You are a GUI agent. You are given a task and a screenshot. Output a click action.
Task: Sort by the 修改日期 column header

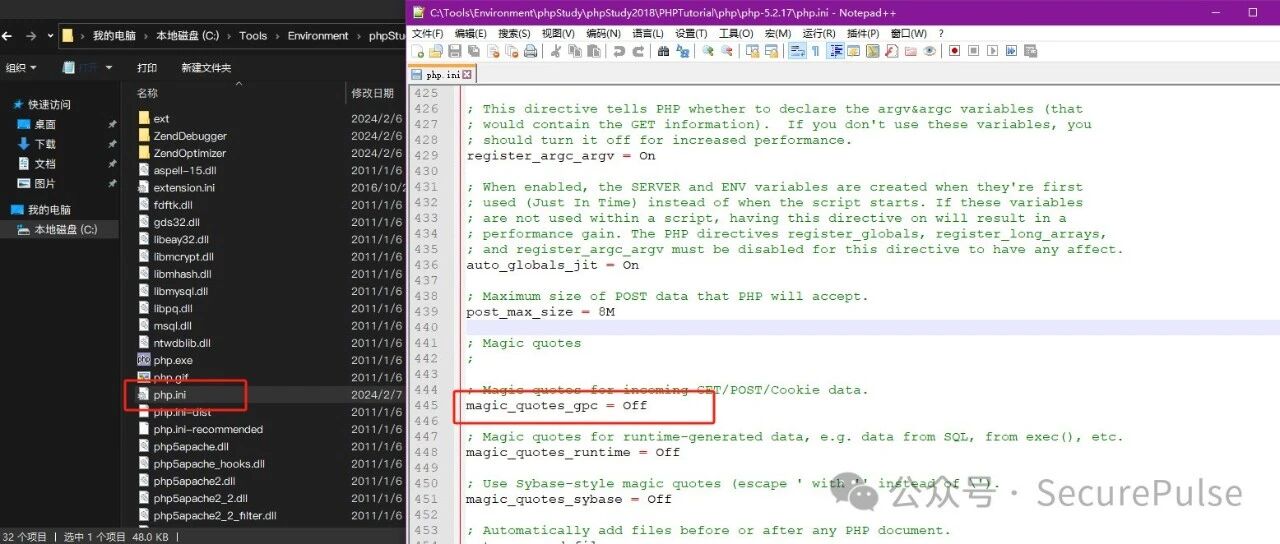click(373, 93)
